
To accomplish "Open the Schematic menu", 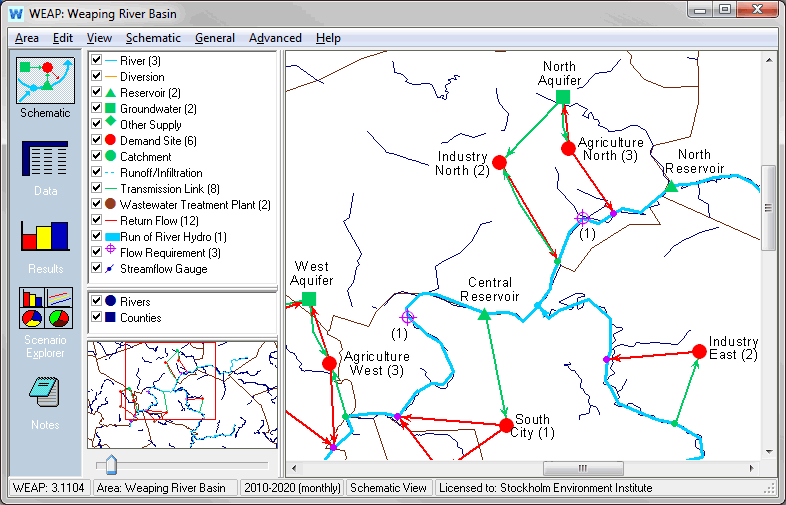I will [153, 38].
